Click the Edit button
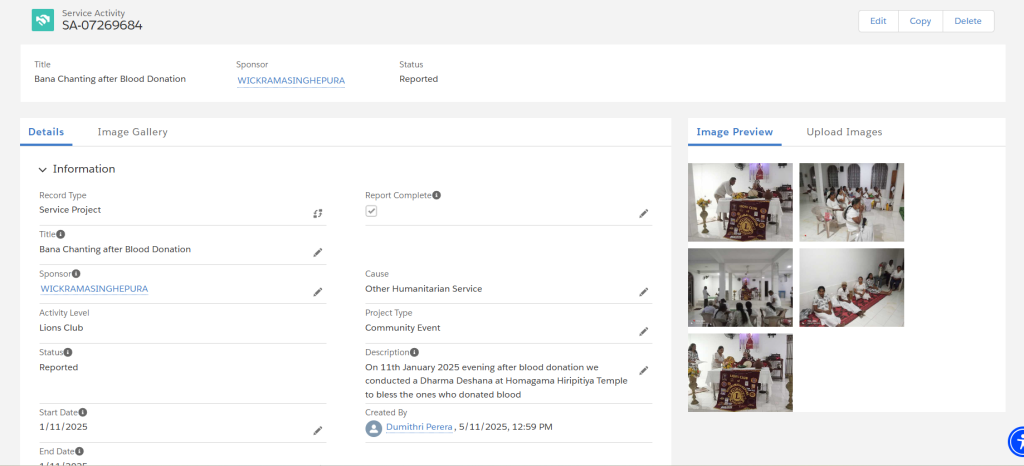Image resolution: width=1024 pixels, height=466 pixels. (x=878, y=21)
